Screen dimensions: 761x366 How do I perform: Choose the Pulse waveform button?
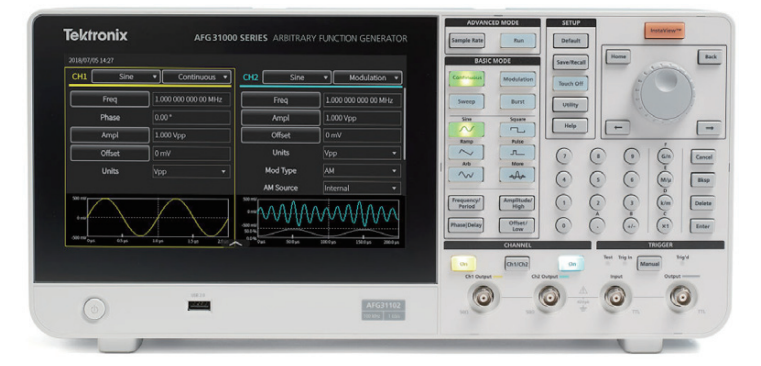[x=517, y=152]
